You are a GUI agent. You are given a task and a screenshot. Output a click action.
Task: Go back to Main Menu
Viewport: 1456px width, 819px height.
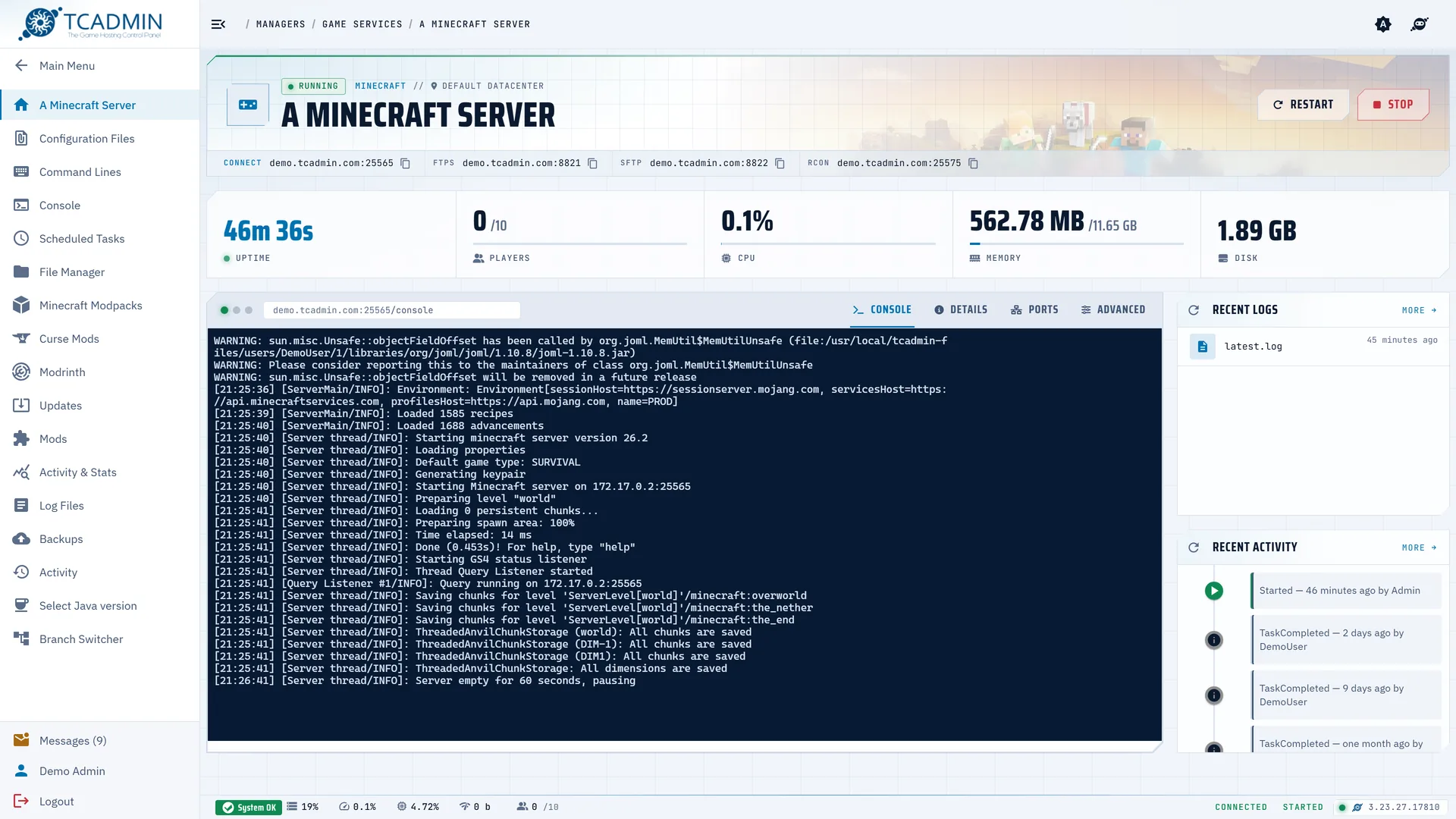pos(100,65)
